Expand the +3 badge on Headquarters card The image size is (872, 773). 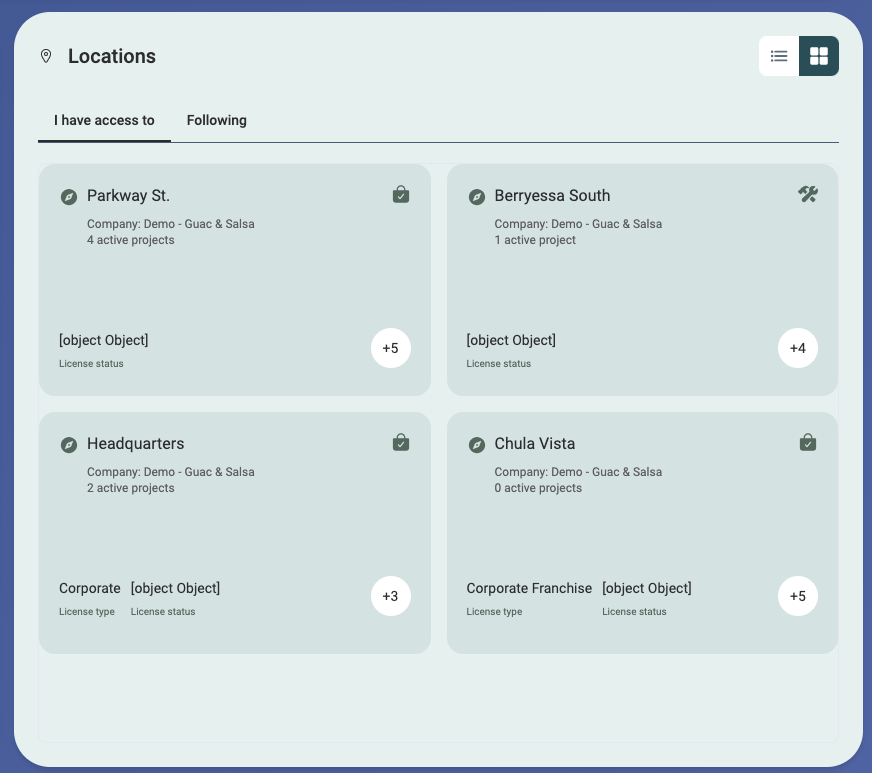pos(390,596)
